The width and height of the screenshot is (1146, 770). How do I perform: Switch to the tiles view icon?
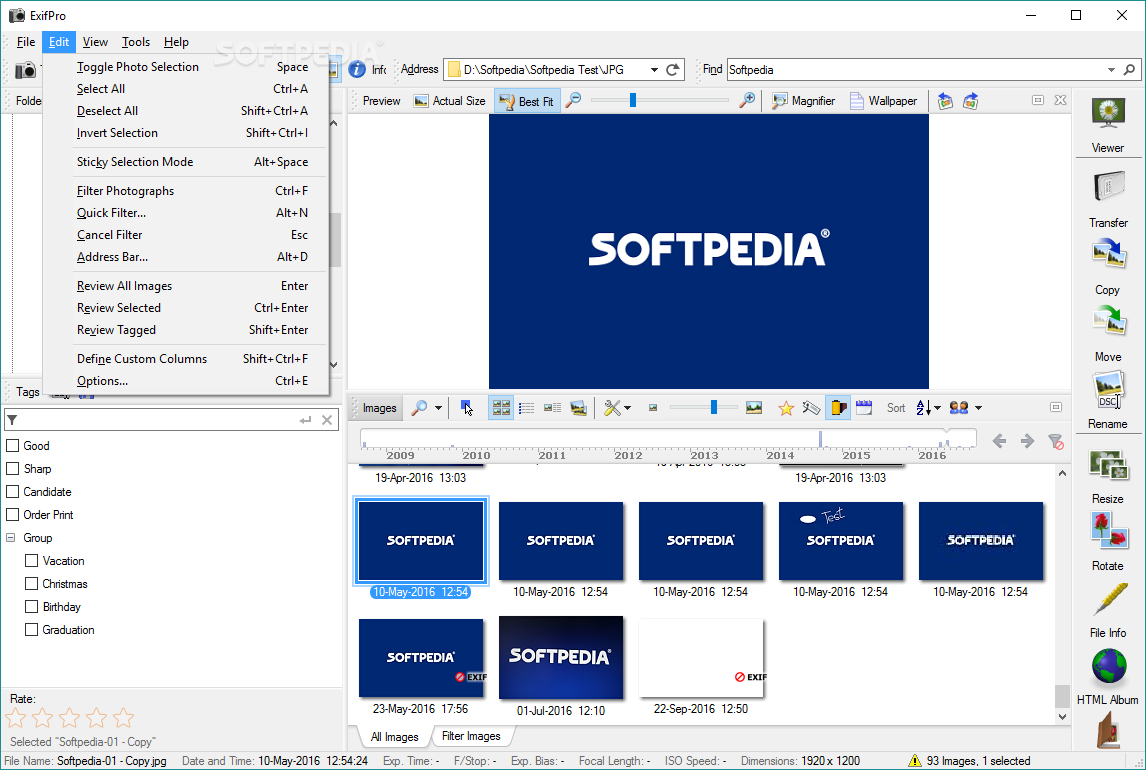pyautogui.click(x=553, y=408)
